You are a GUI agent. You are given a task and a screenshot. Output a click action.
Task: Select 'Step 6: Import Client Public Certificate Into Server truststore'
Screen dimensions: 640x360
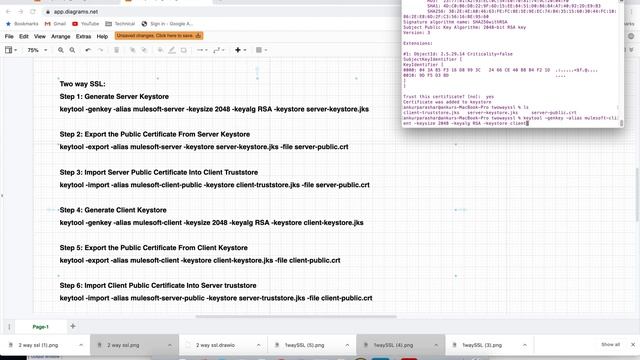158,286
